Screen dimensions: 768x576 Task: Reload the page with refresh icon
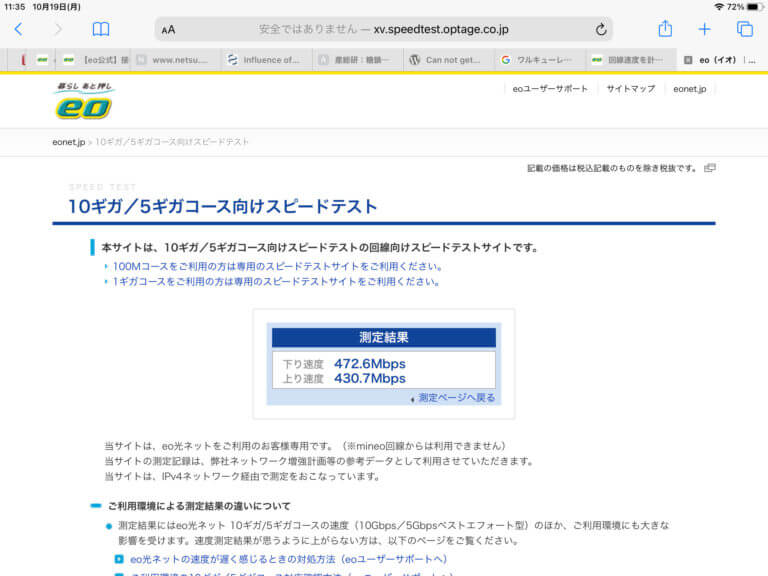(x=601, y=29)
